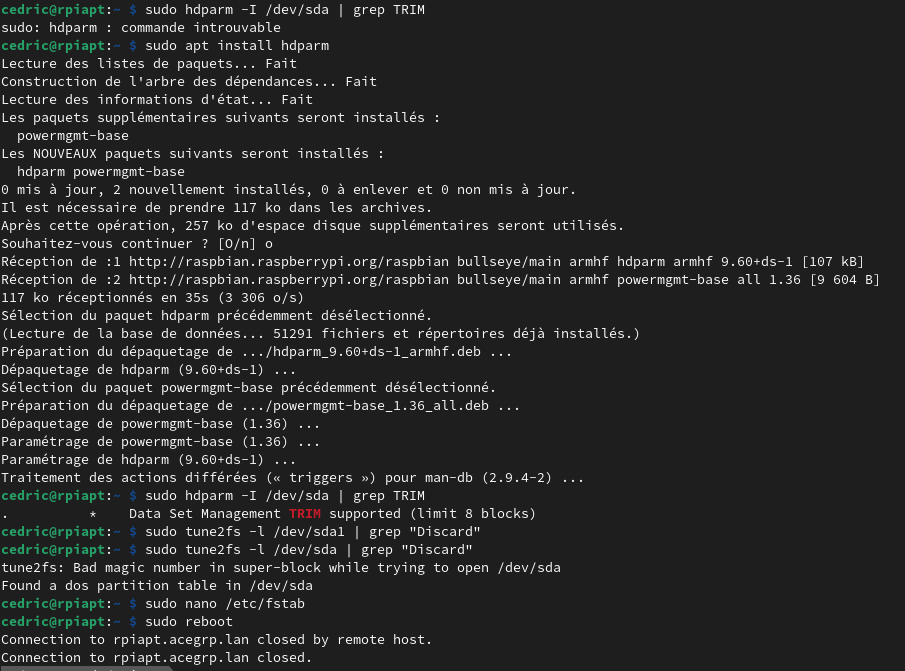Click the 'sudo apt install hdparm' command

click(237, 46)
